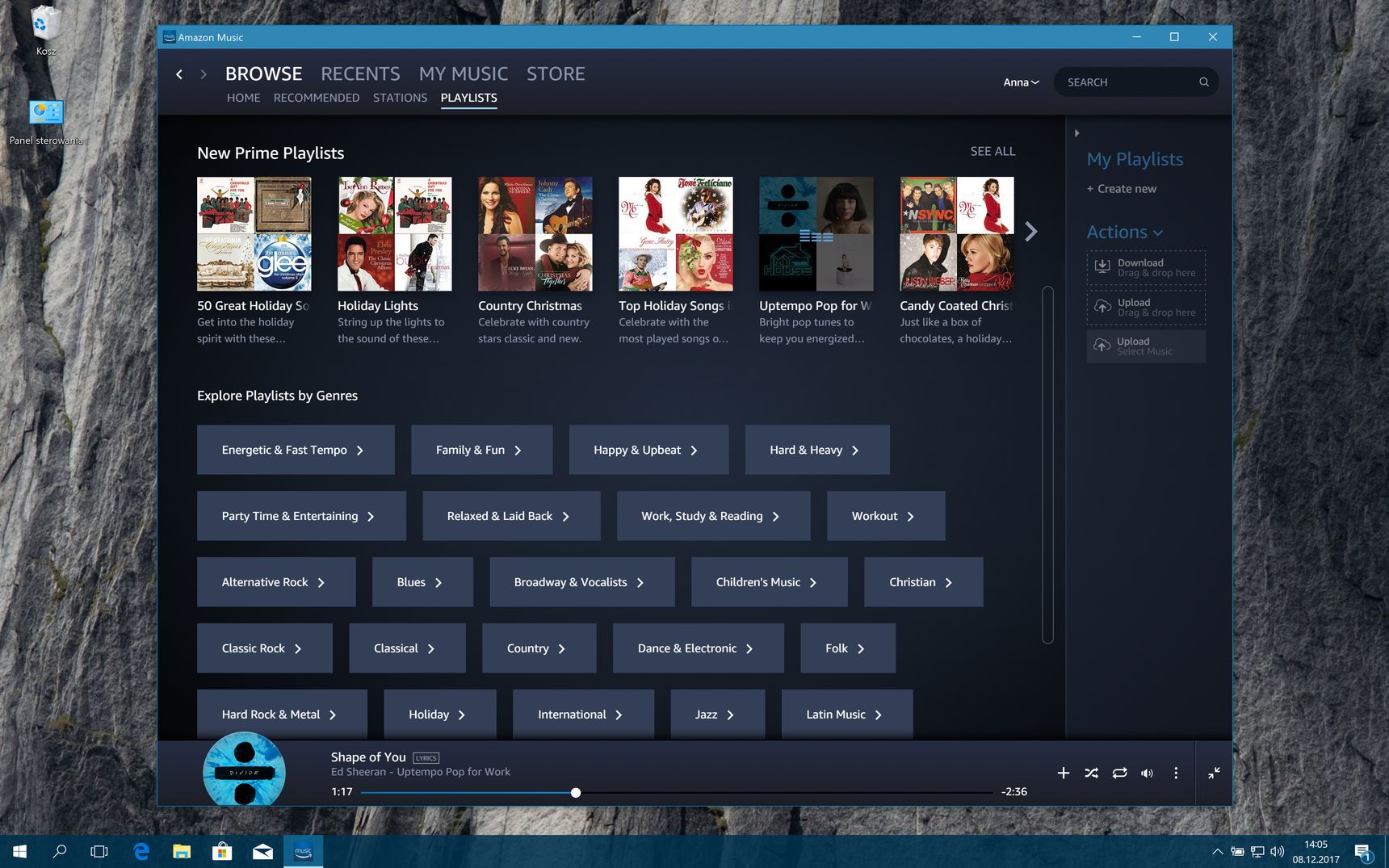Screen dimensions: 1389x868
Task: Open Classical genre
Action: click(407, 648)
